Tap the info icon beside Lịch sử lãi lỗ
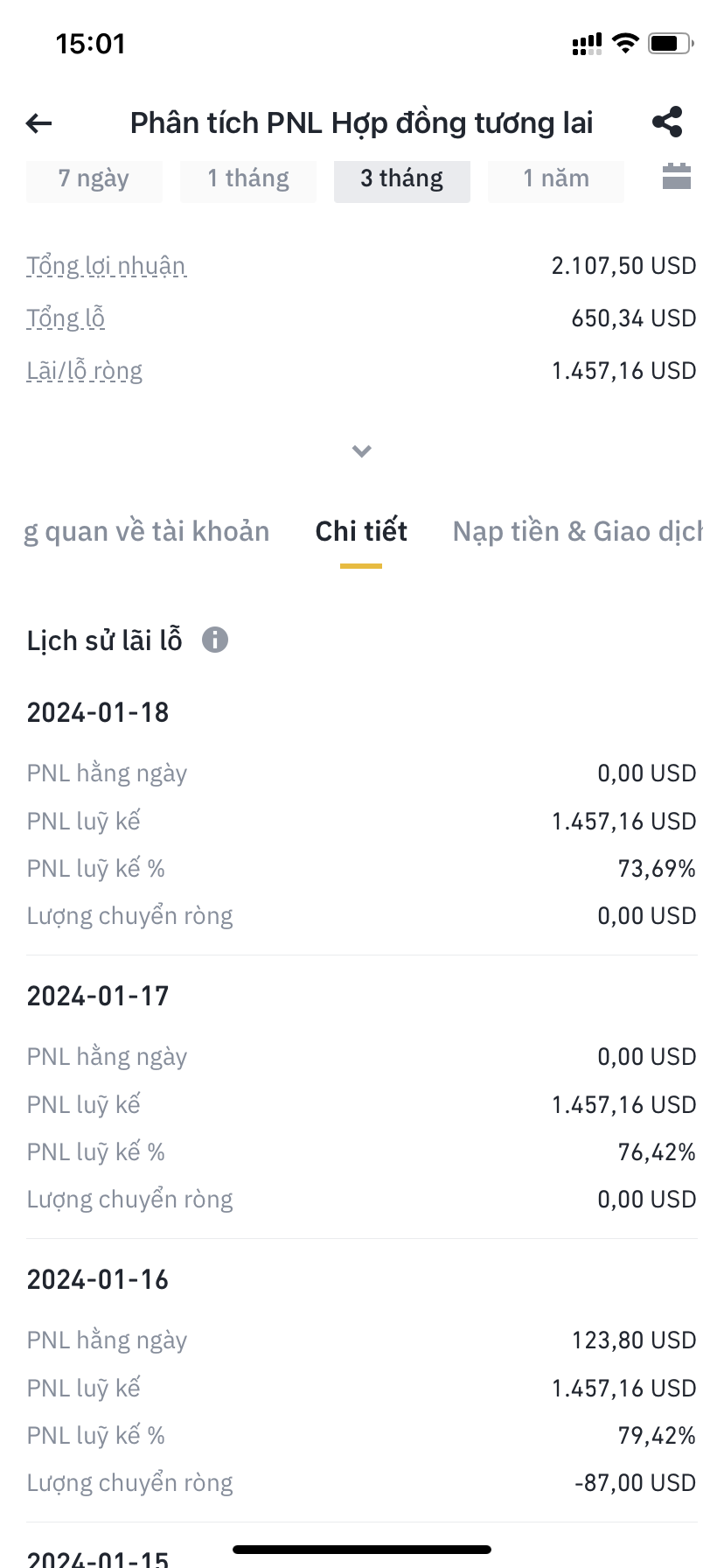This screenshot has width=724, height=1568. pyautogui.click(x=215, y=640)
